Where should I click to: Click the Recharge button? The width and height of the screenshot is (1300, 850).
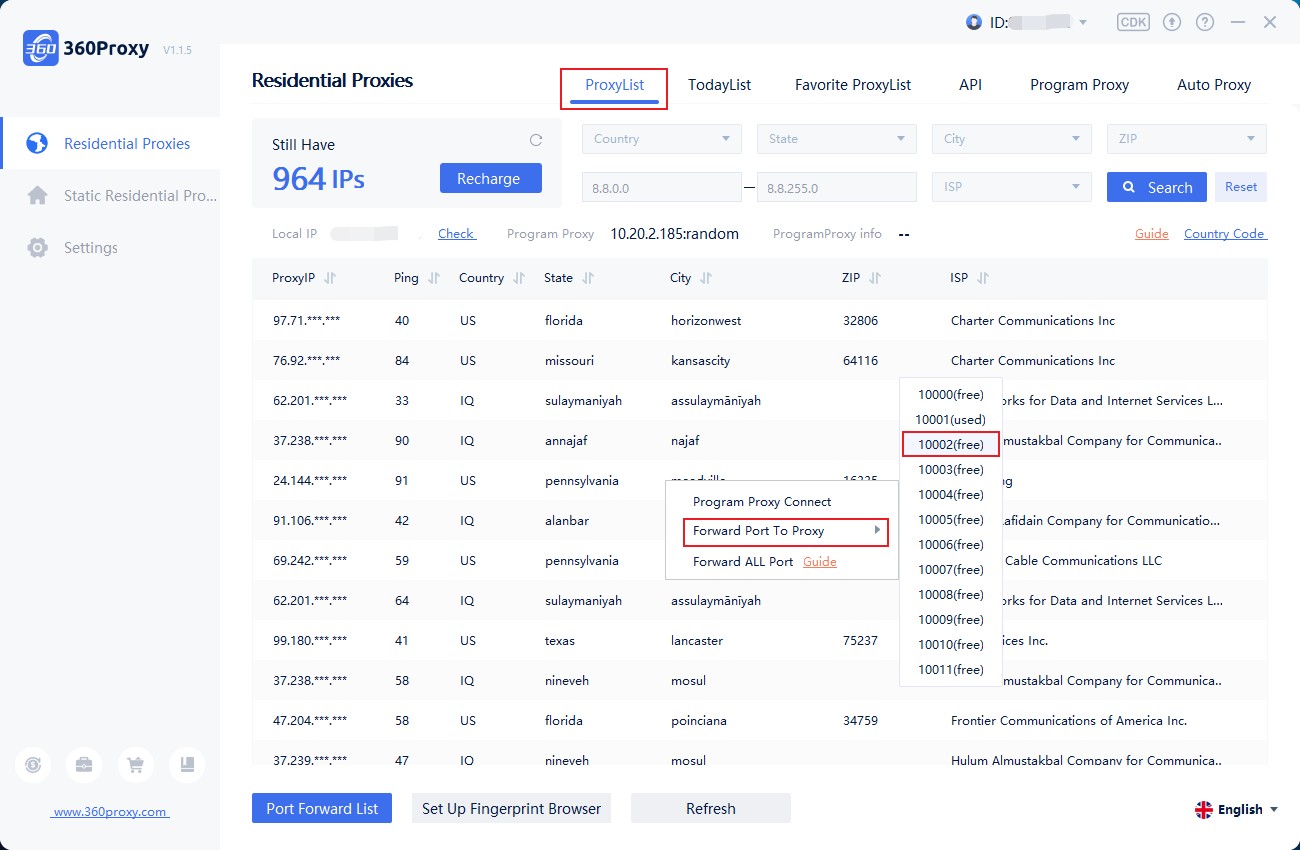coord(491,179)
